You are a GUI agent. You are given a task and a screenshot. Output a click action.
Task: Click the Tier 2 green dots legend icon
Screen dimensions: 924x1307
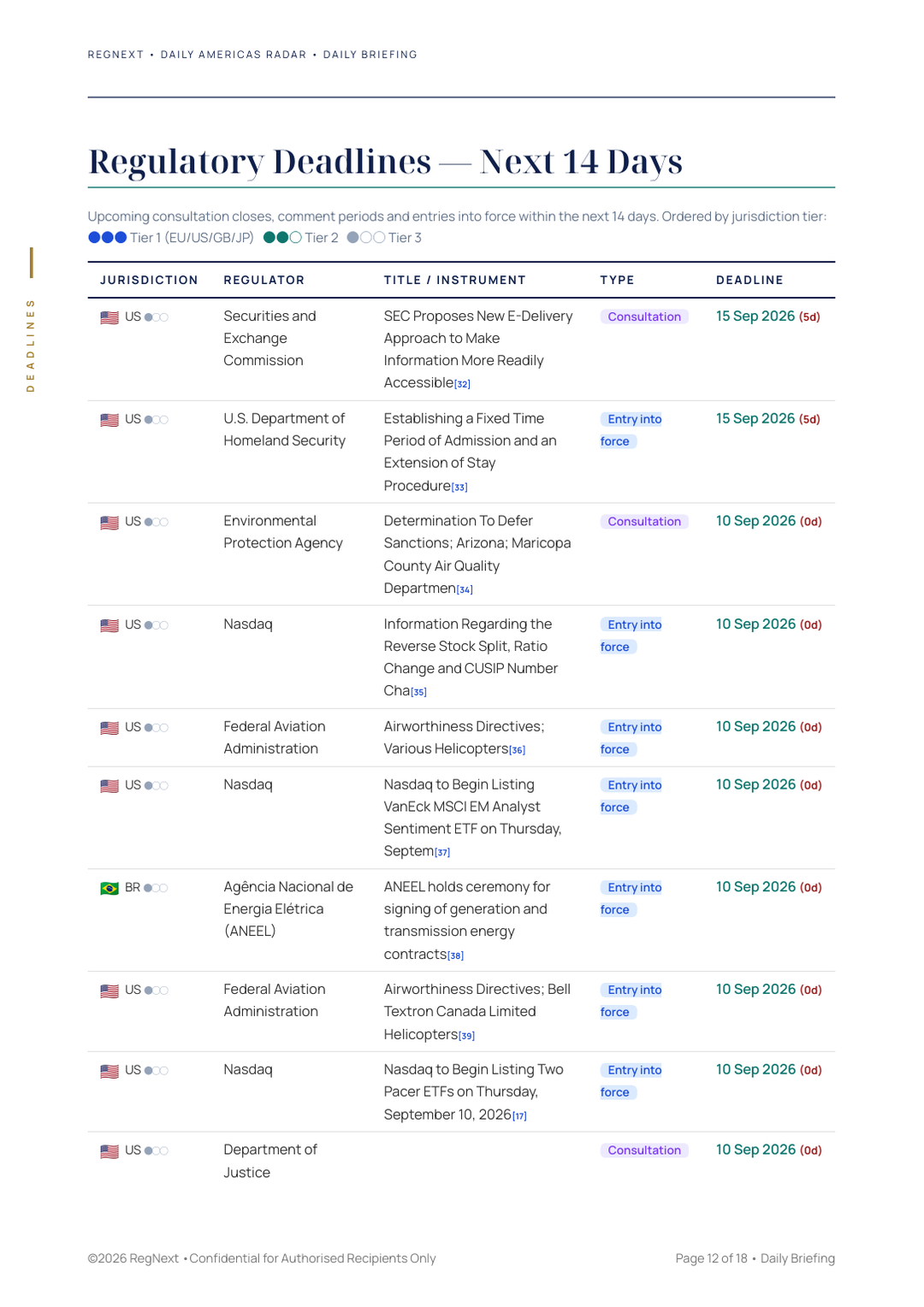[282, 238]
